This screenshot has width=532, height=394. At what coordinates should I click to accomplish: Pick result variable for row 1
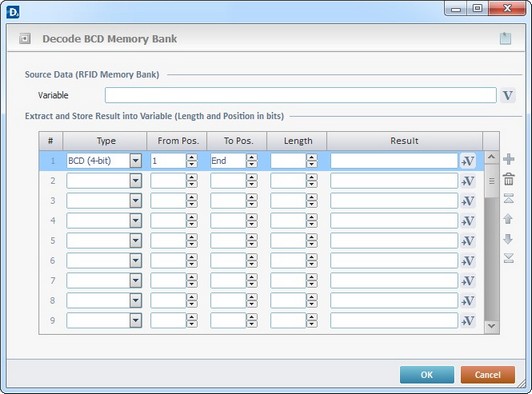point(468,161)
